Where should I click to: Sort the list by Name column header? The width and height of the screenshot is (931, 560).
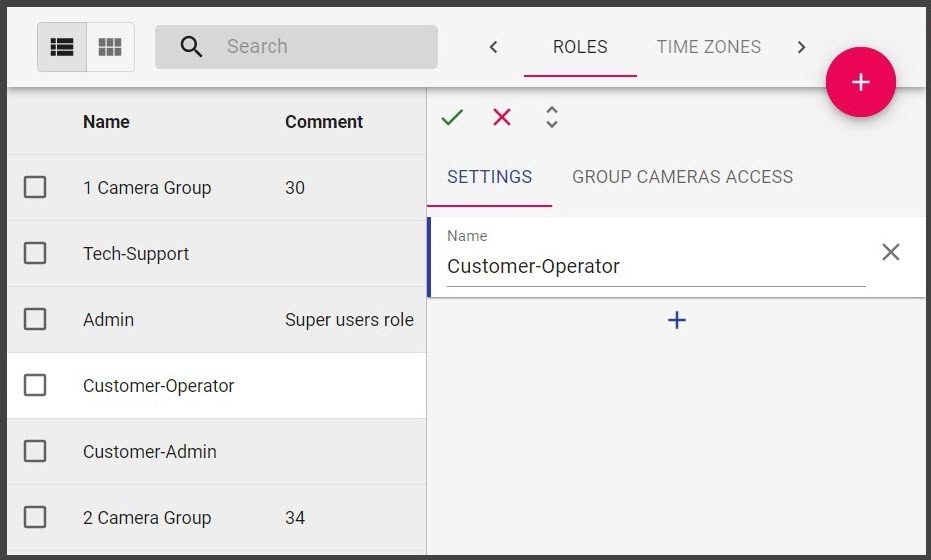coord(106,122)
